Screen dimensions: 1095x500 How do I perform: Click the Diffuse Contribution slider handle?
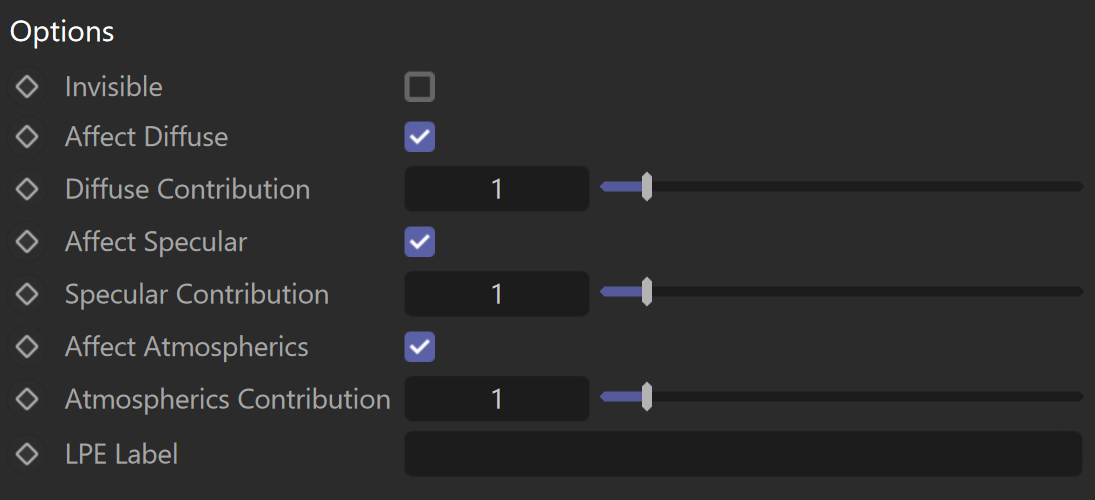point(647,186)
